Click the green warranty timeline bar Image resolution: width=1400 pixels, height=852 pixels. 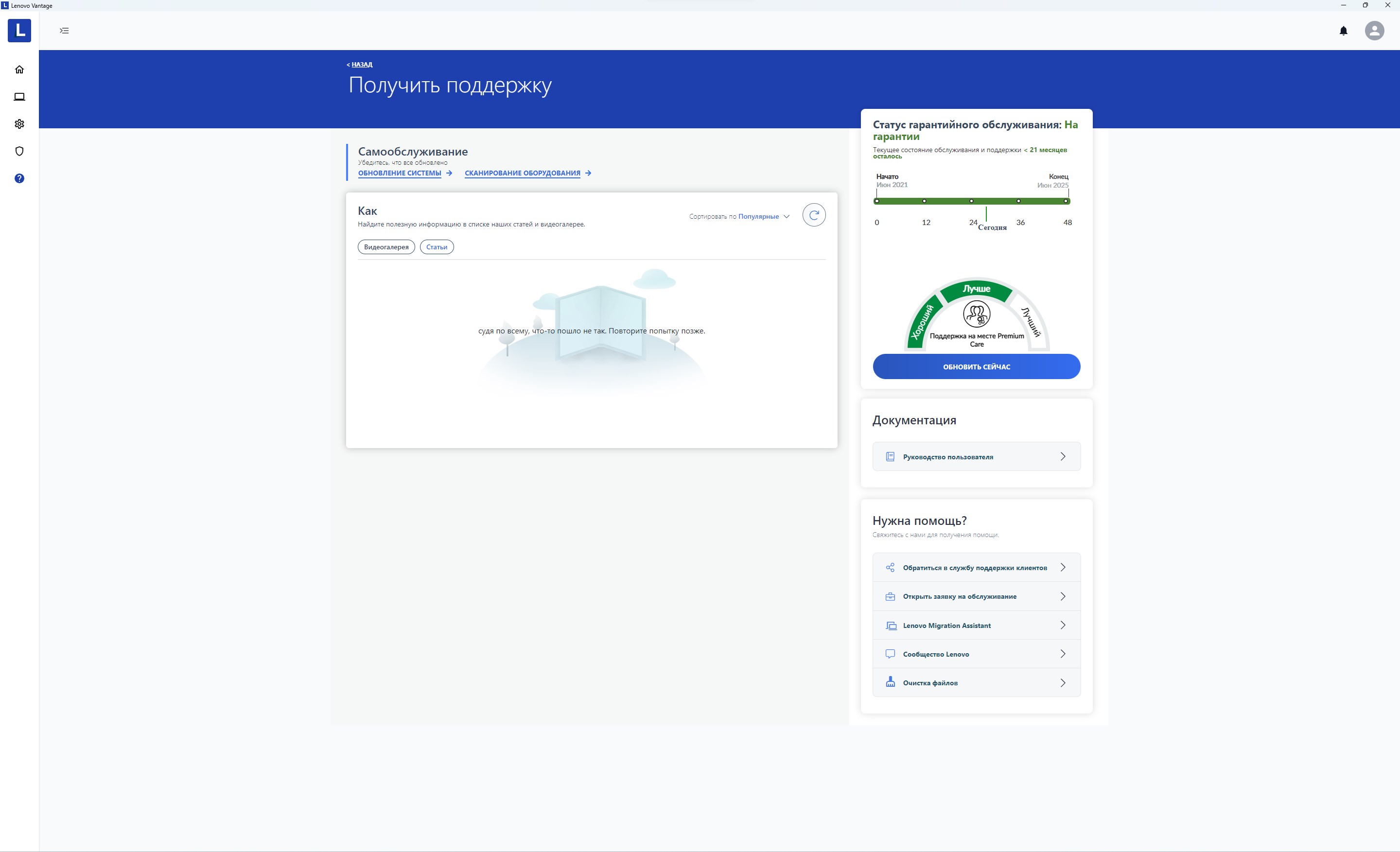coord(972,201)
